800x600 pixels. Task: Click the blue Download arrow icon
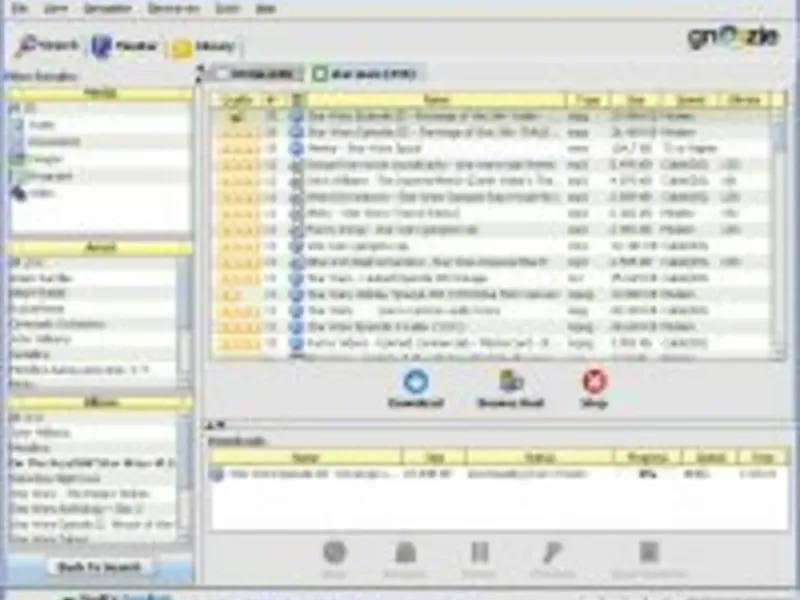pyautogui.click(x=416, y=382)
